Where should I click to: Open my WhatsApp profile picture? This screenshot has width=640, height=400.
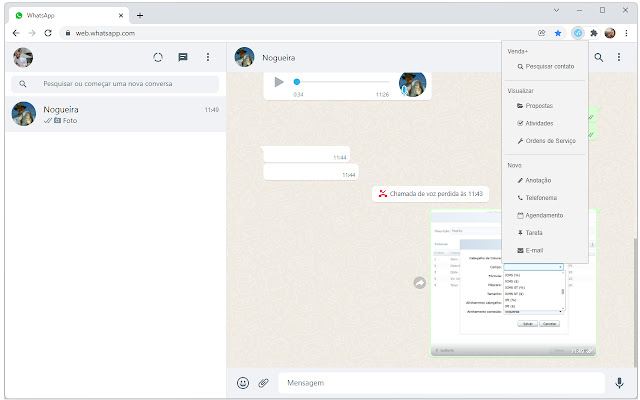[x=23, y=57]
